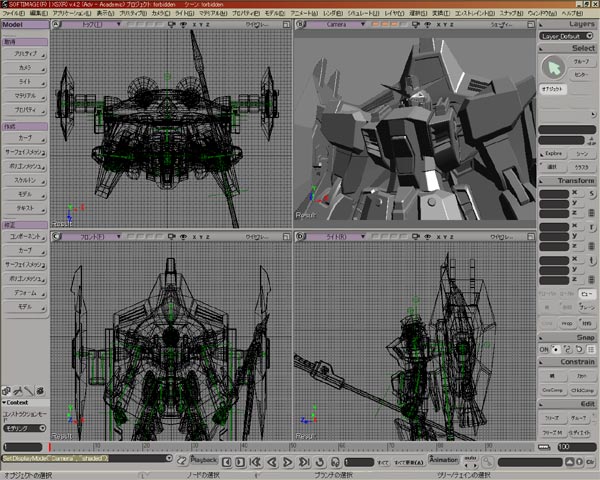600x480 pixels.
Task: Open the Camera view selector dropdown
Action: 336,24
